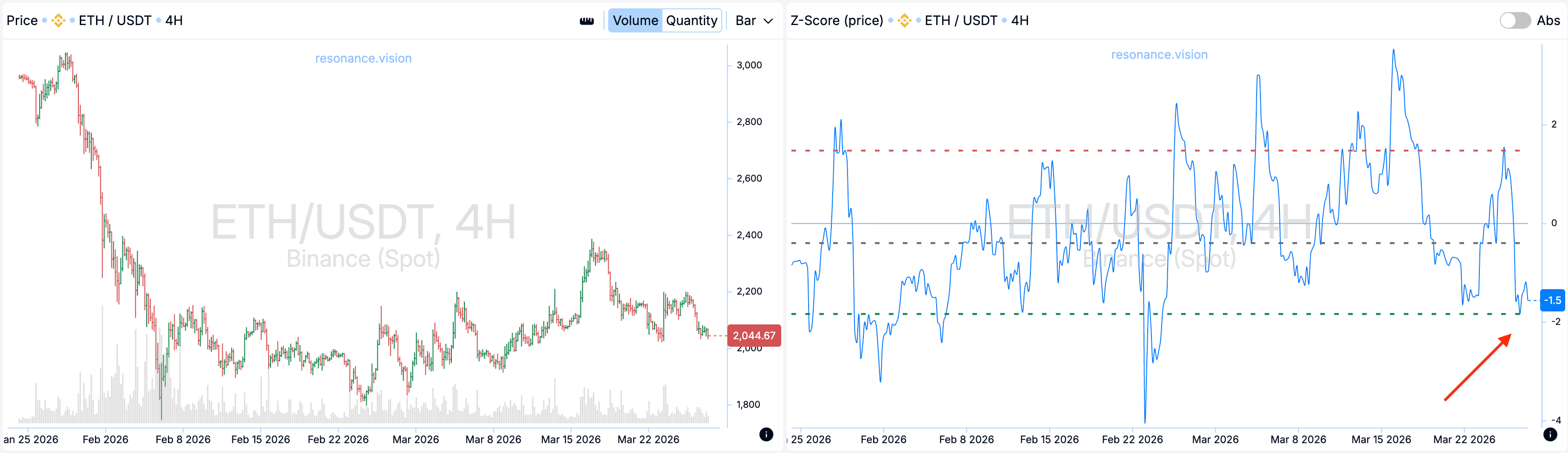Open the Bar chart type dropdown
The height and width of the screenshot is (453, 1568).
tap(753, 21)
